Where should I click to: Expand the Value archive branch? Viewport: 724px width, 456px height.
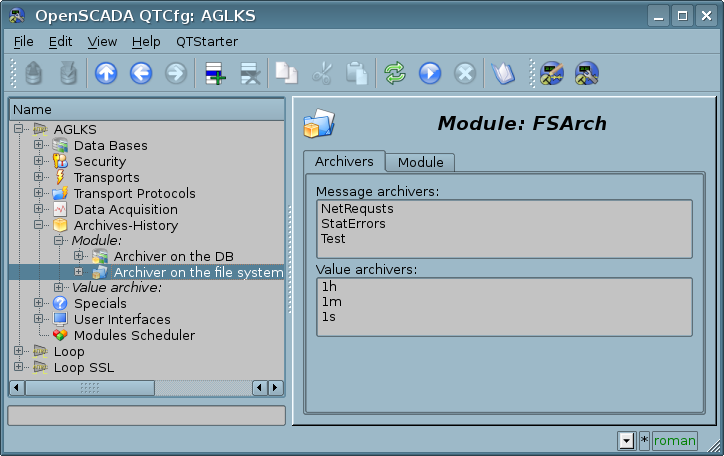pos(58,287)
